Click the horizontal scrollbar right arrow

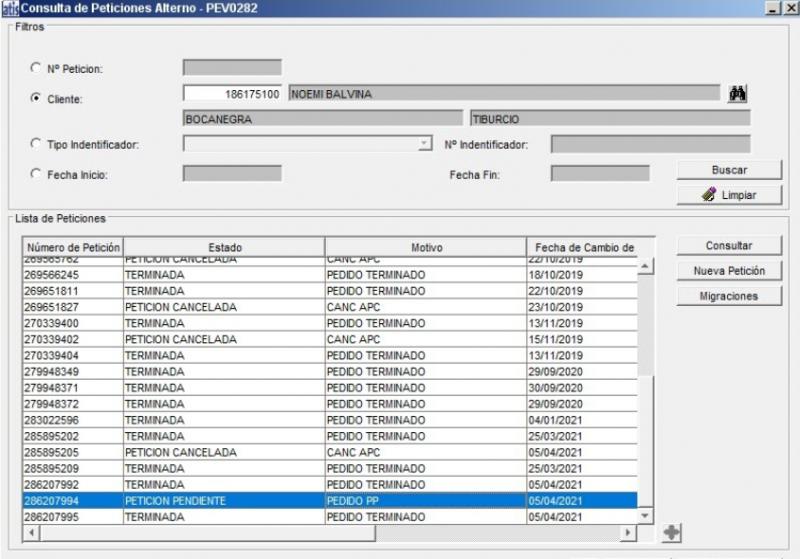tap(629, 533)
